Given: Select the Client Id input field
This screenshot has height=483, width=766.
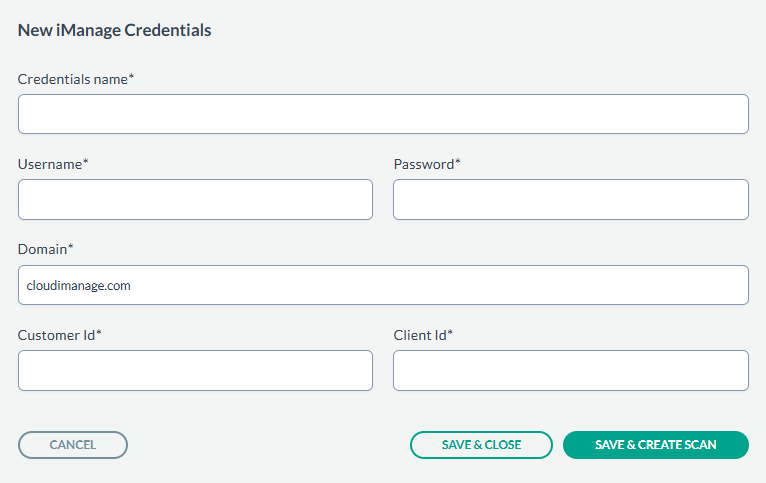Looking at the screenshot, I should point(570,370).
